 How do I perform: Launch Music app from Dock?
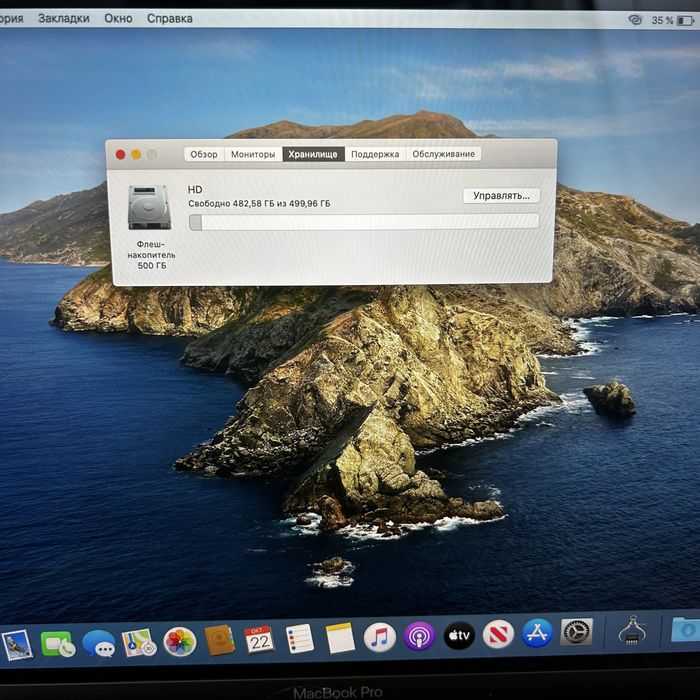(x=379, y=637)
